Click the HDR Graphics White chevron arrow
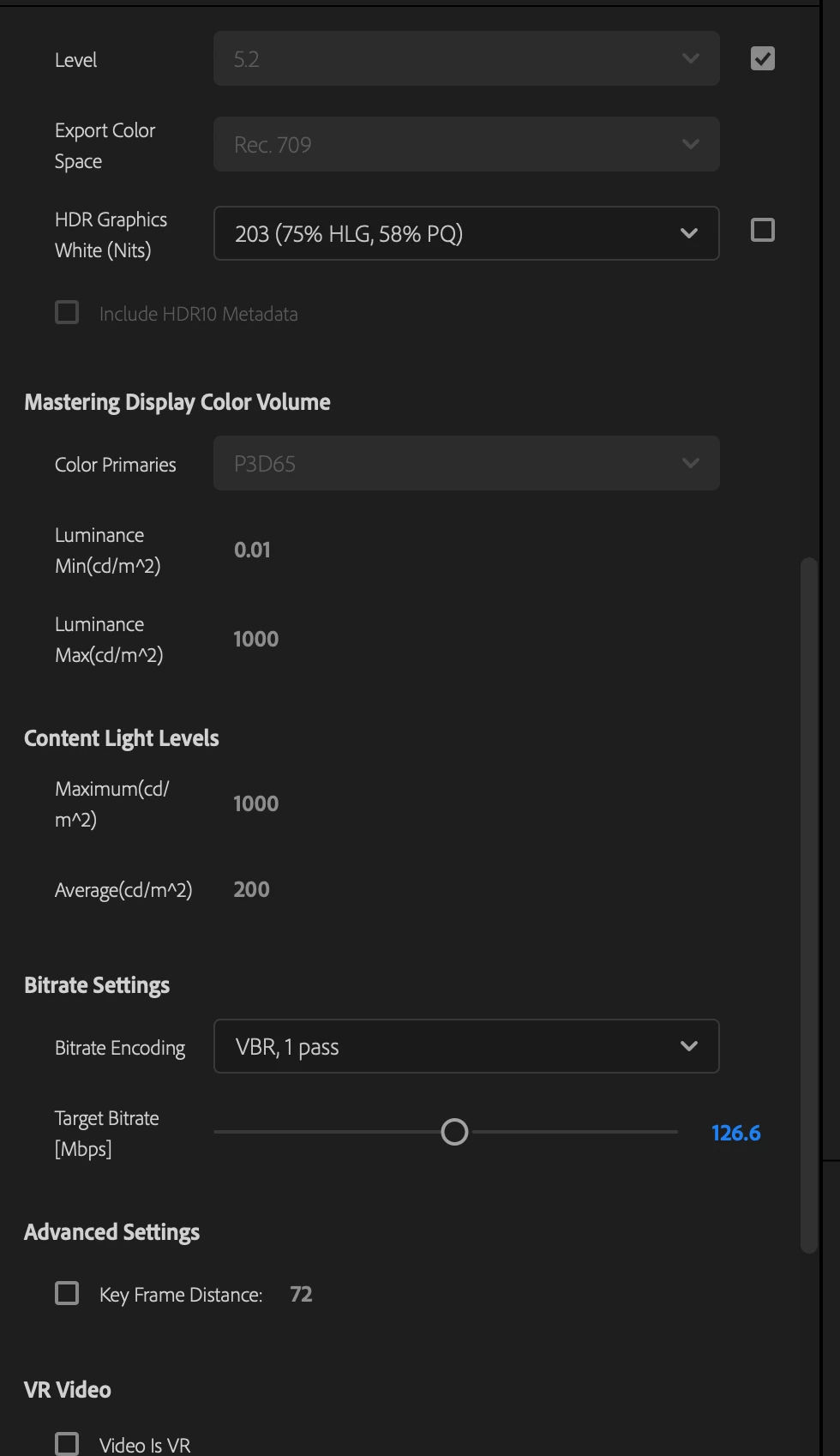Viewport: 840px width, 1456px height. point(688,233)
